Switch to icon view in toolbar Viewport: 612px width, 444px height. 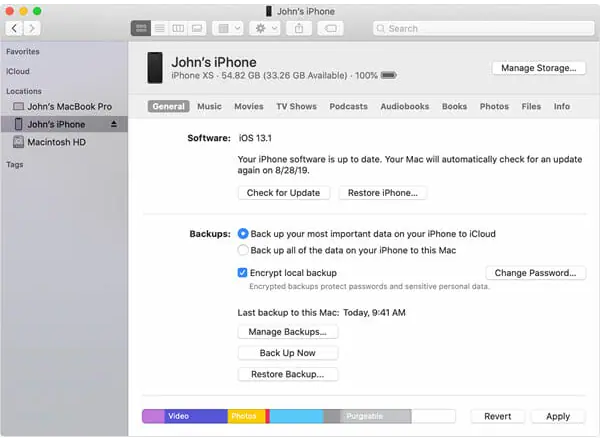(141, 28)
